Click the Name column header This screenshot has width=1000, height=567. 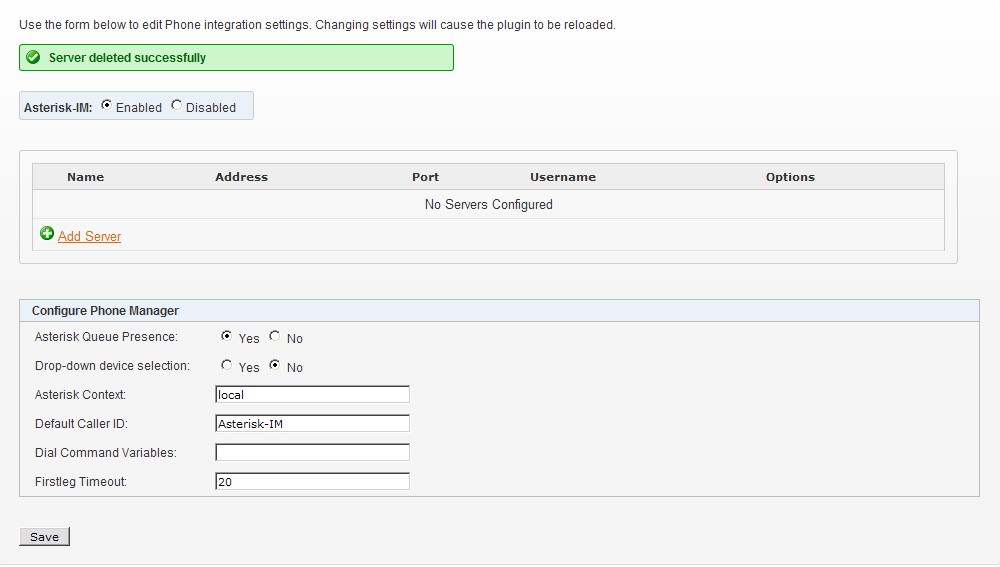tap(85, 177)
